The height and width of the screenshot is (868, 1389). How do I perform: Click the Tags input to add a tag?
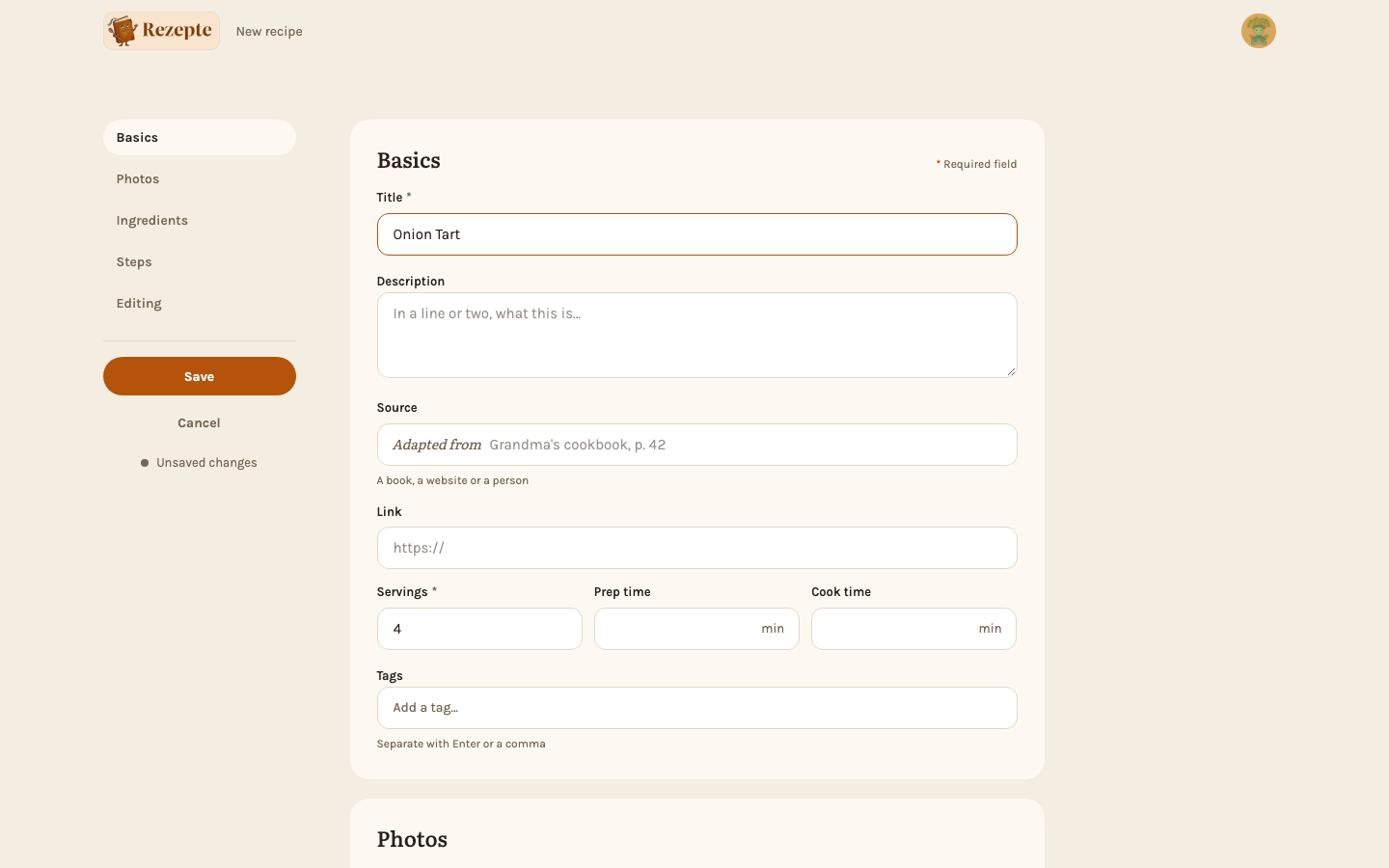697,708
